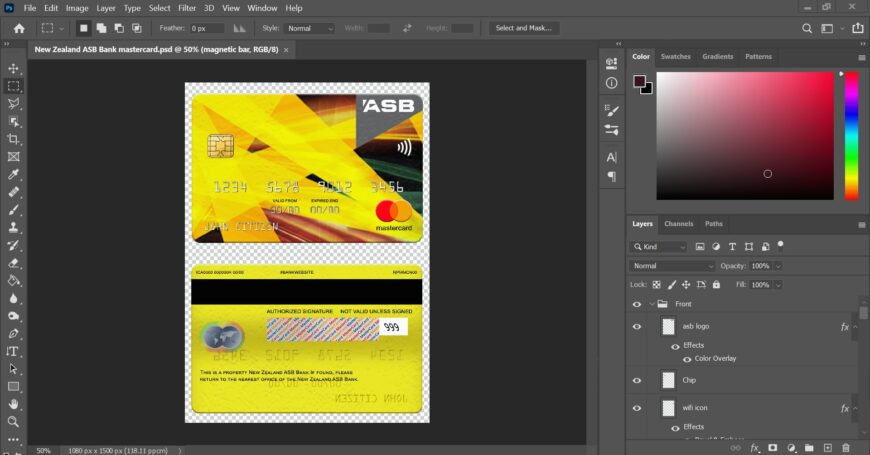Click the hue slider bar
870x455 pixels.
(852, 136)
